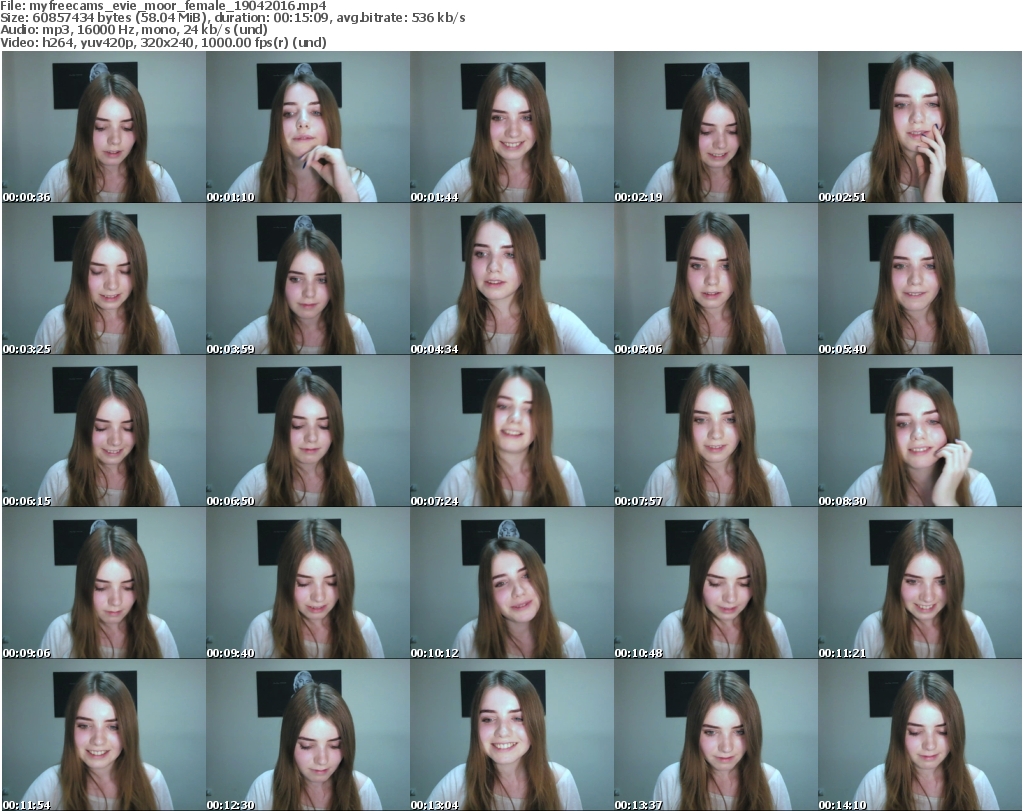
Task: Select the frame stamped 00:05:40
Action: pyautogui.click(x=920, y=279)
